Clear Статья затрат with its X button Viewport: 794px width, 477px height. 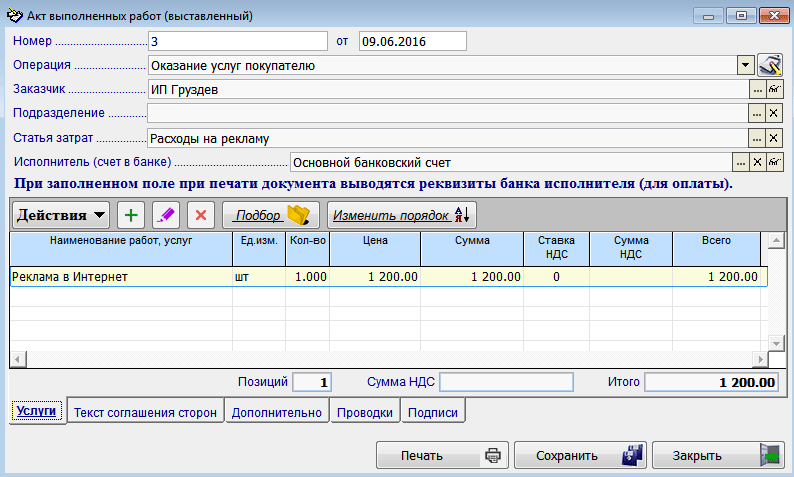pyautogui.click(x=774, y=138)
